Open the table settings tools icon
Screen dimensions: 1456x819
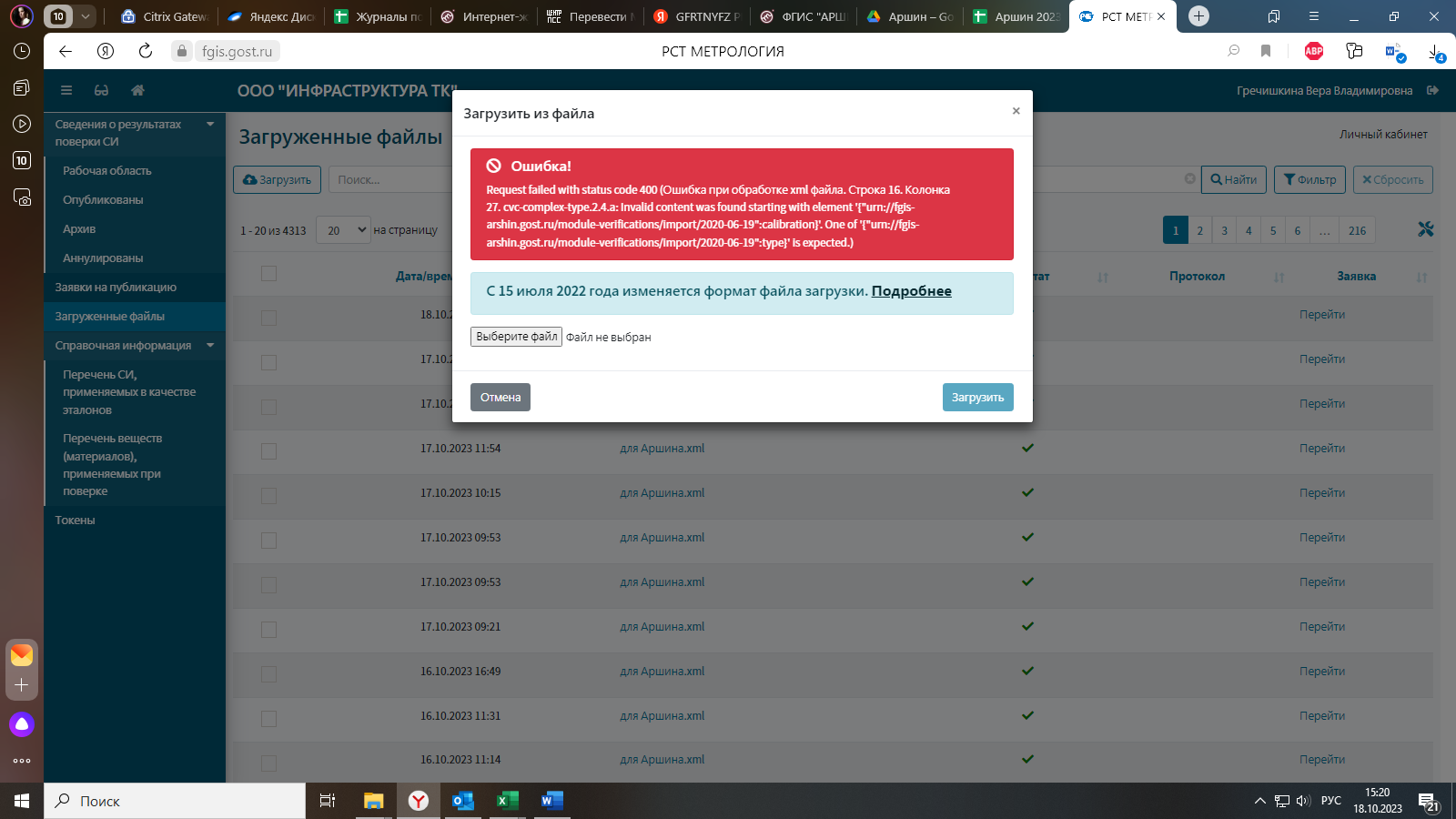[x=1425, y=229]
